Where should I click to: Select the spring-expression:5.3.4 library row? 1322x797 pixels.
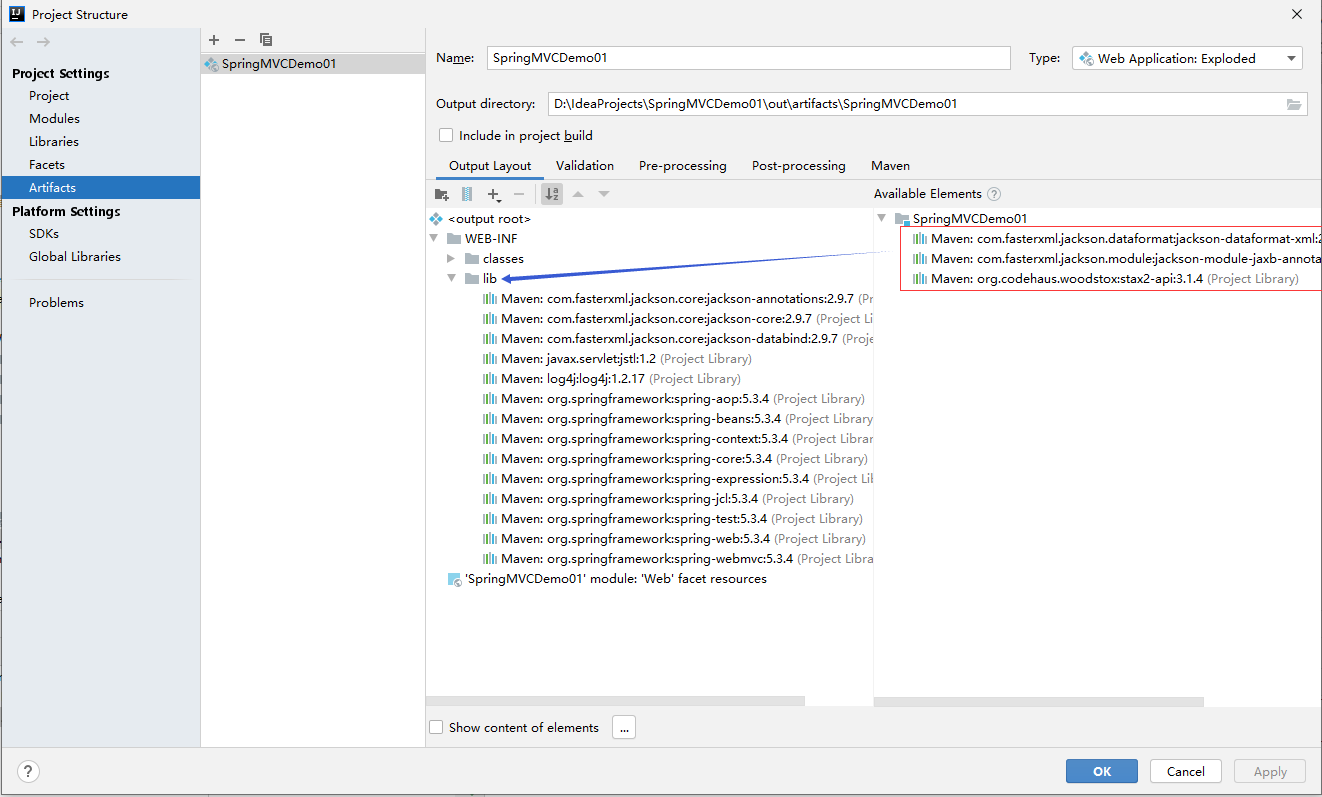[677, 478]
